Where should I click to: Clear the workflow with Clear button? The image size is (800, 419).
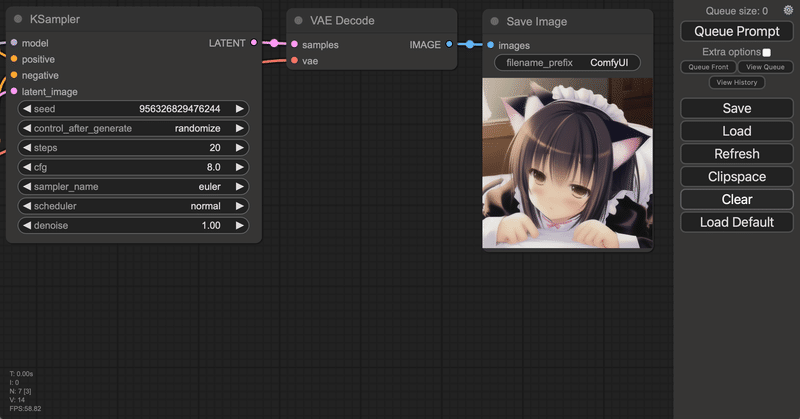coord(737,200)
